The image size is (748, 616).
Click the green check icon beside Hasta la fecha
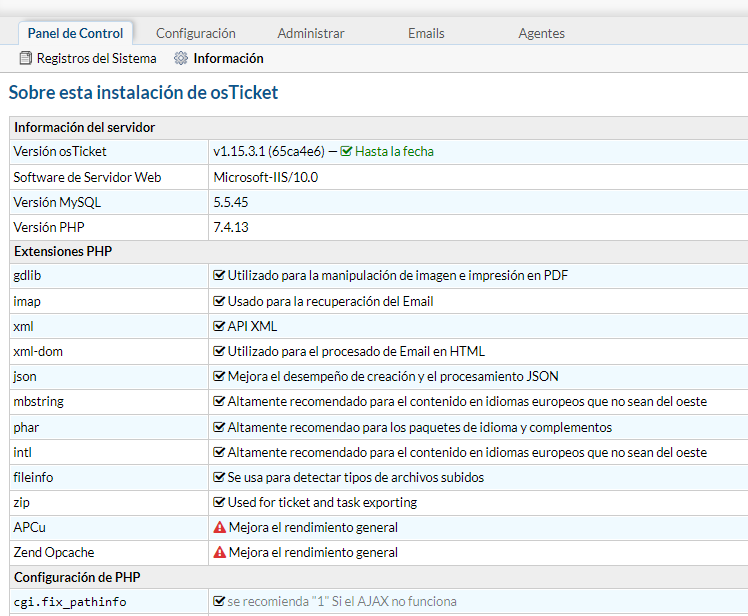coord(346,151)
